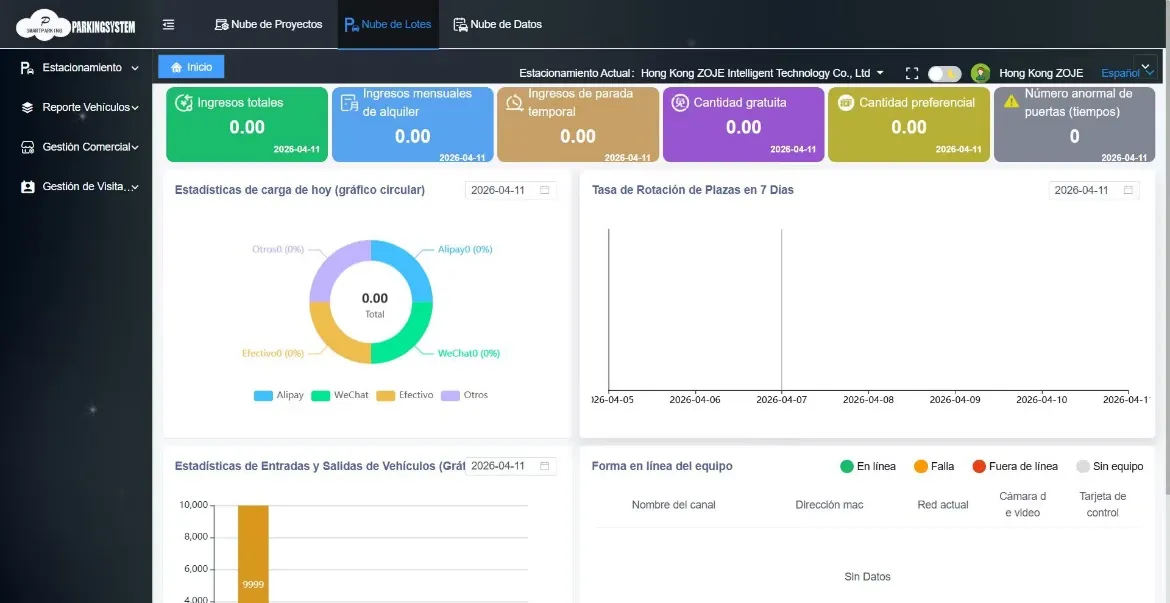Click the Ingresos de parada temporal clock icon

[514, 102]
